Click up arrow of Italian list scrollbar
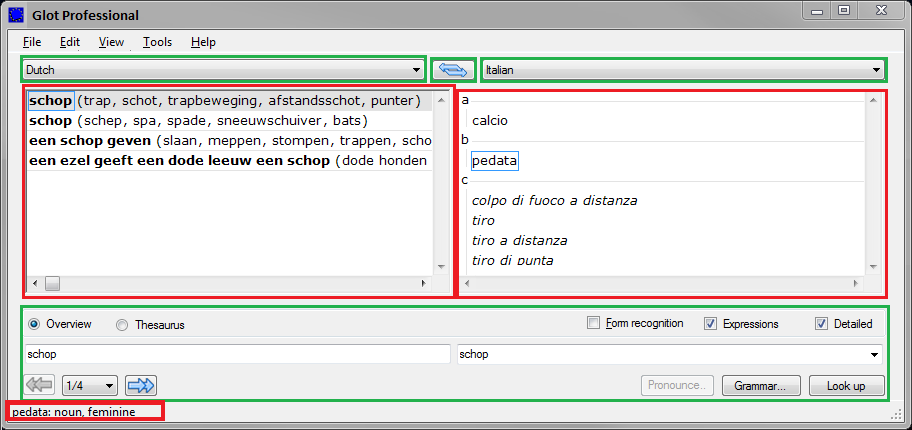The height and width of the screenshot is (430, 912). point(872,100)
